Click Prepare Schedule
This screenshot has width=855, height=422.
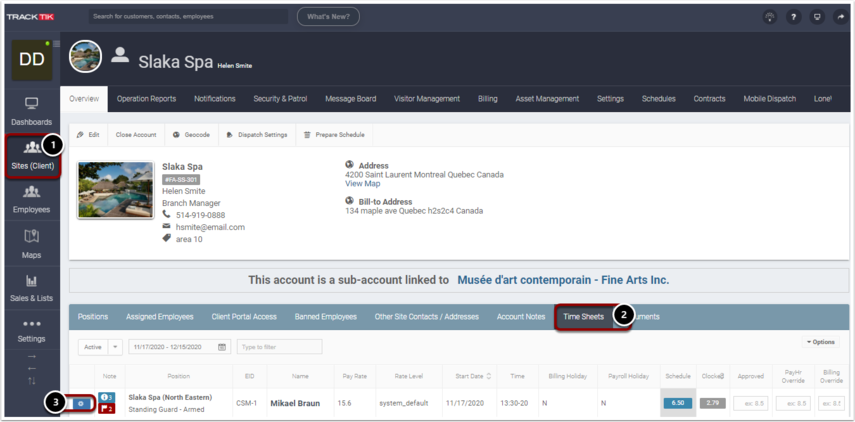[334, 135]
